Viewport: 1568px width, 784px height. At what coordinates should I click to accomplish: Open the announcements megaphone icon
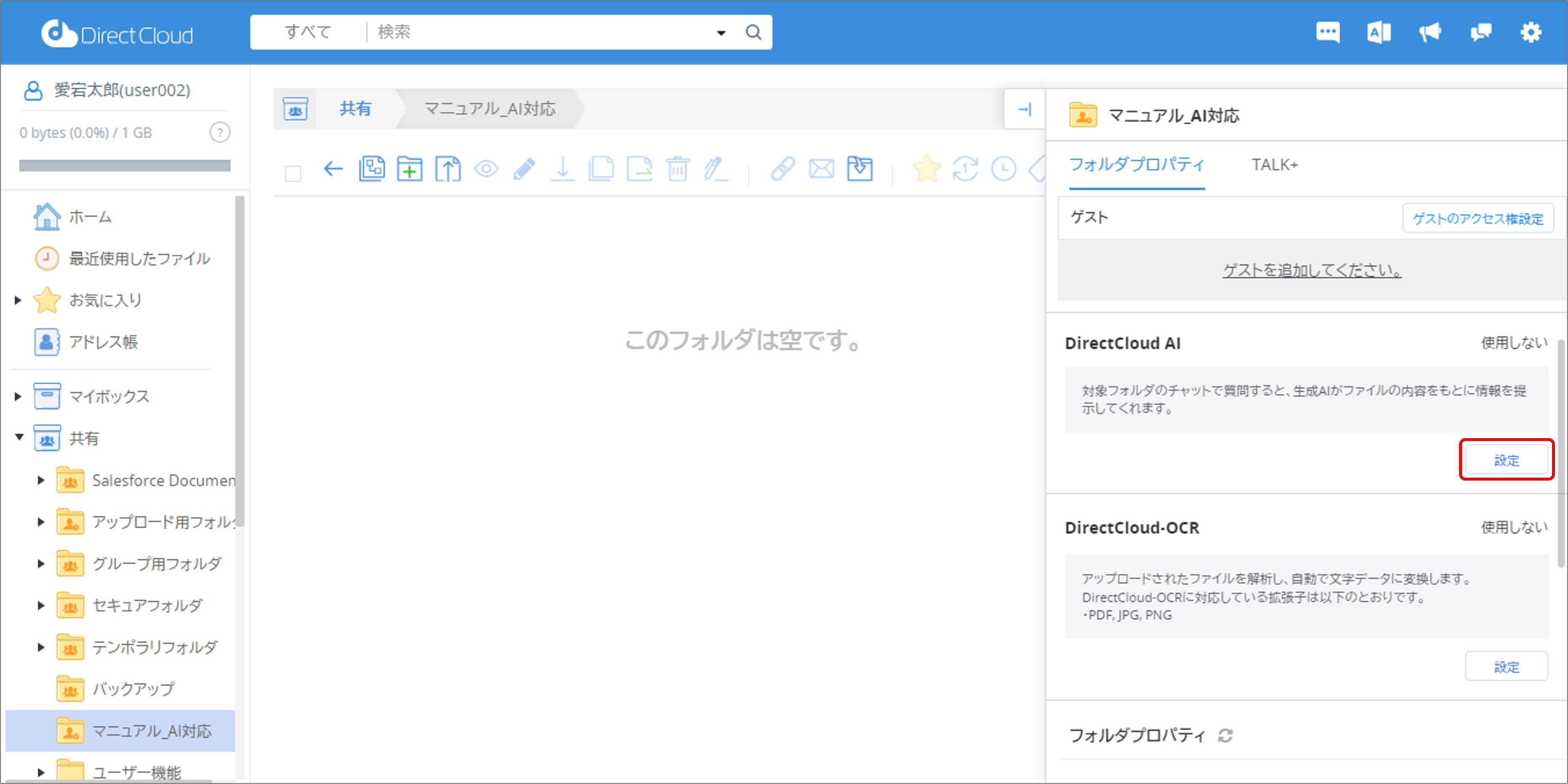coord(1430,32)
